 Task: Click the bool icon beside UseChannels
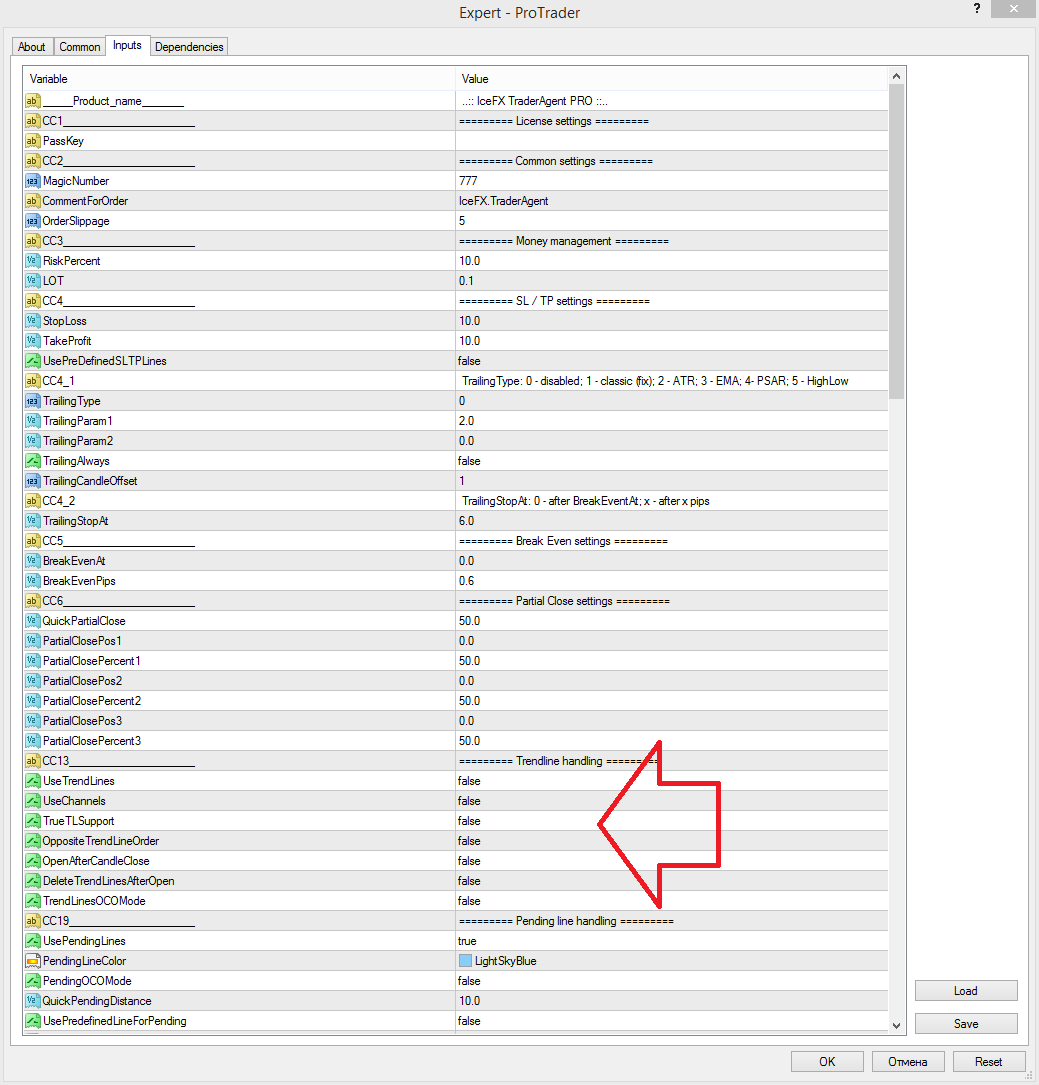pyautogui.click(x=33, y=801)
